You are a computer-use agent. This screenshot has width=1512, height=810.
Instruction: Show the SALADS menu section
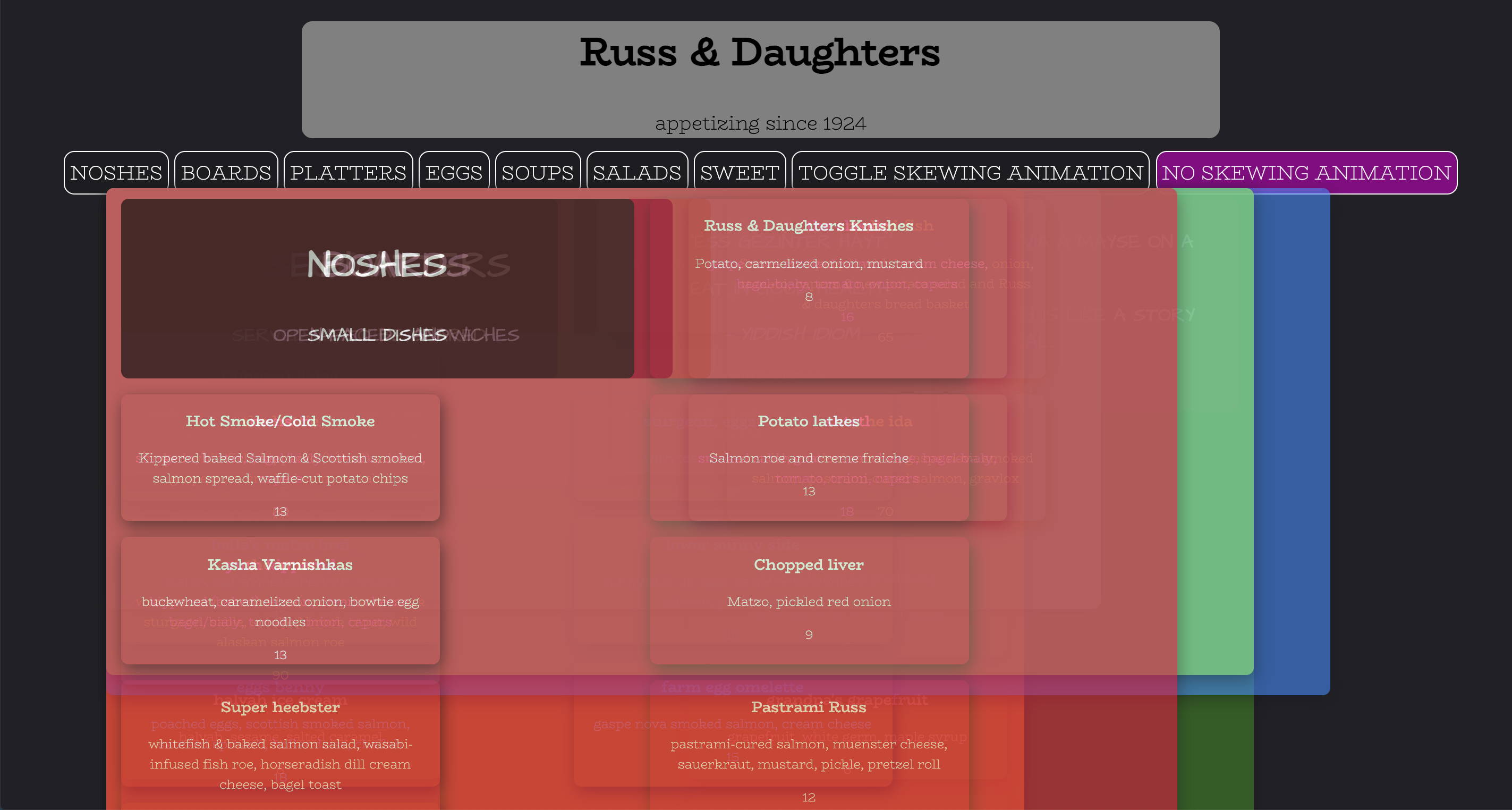tap(637, 172)
